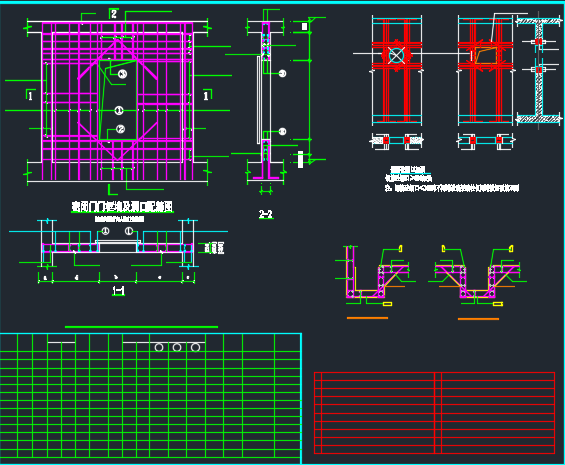Select cyan-underlined heading above the notes
This screenshot has width=565, height=465.
click(408, 169)
